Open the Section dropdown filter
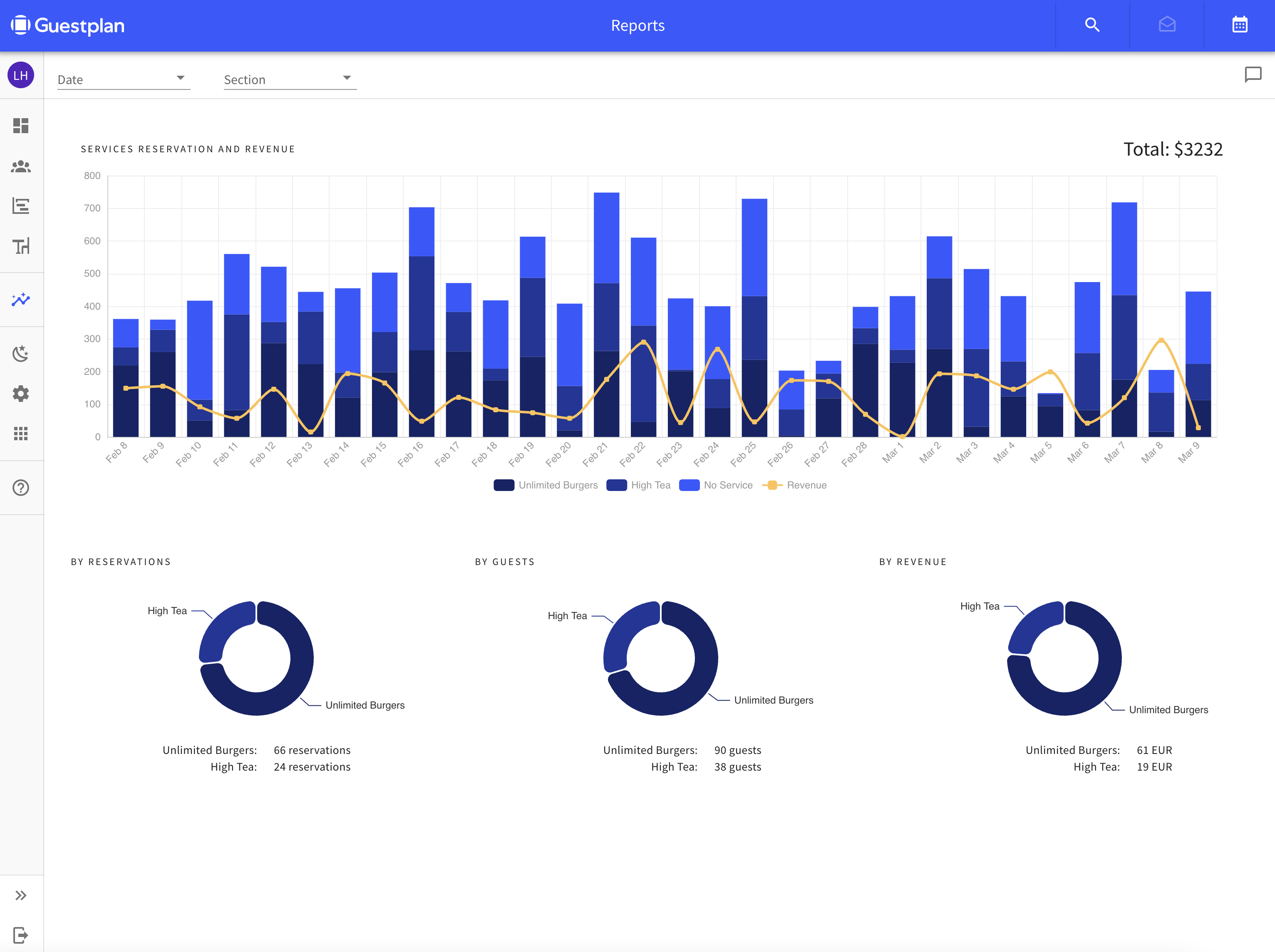1275x952 pixels. pyautogui.click(x=289, y=79)
